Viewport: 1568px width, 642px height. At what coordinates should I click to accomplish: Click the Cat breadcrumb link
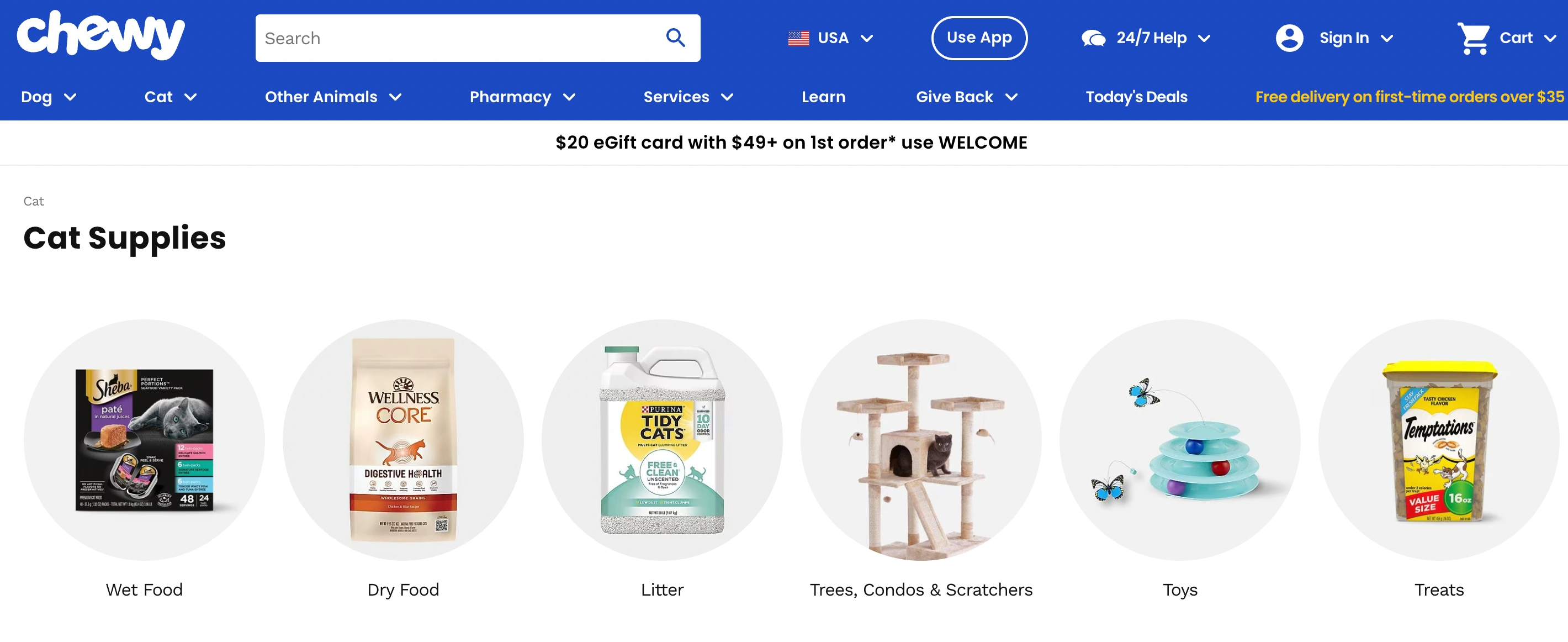coord(34,202)
